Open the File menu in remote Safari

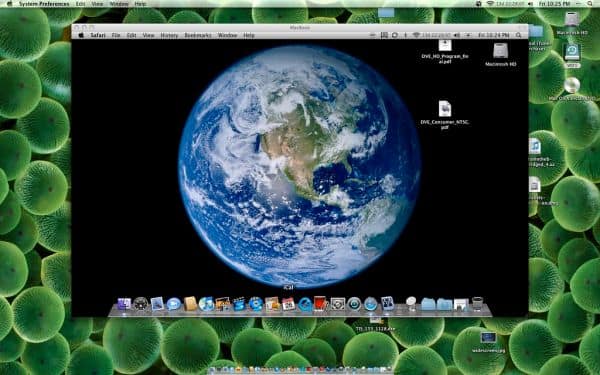tap(116, 35)
